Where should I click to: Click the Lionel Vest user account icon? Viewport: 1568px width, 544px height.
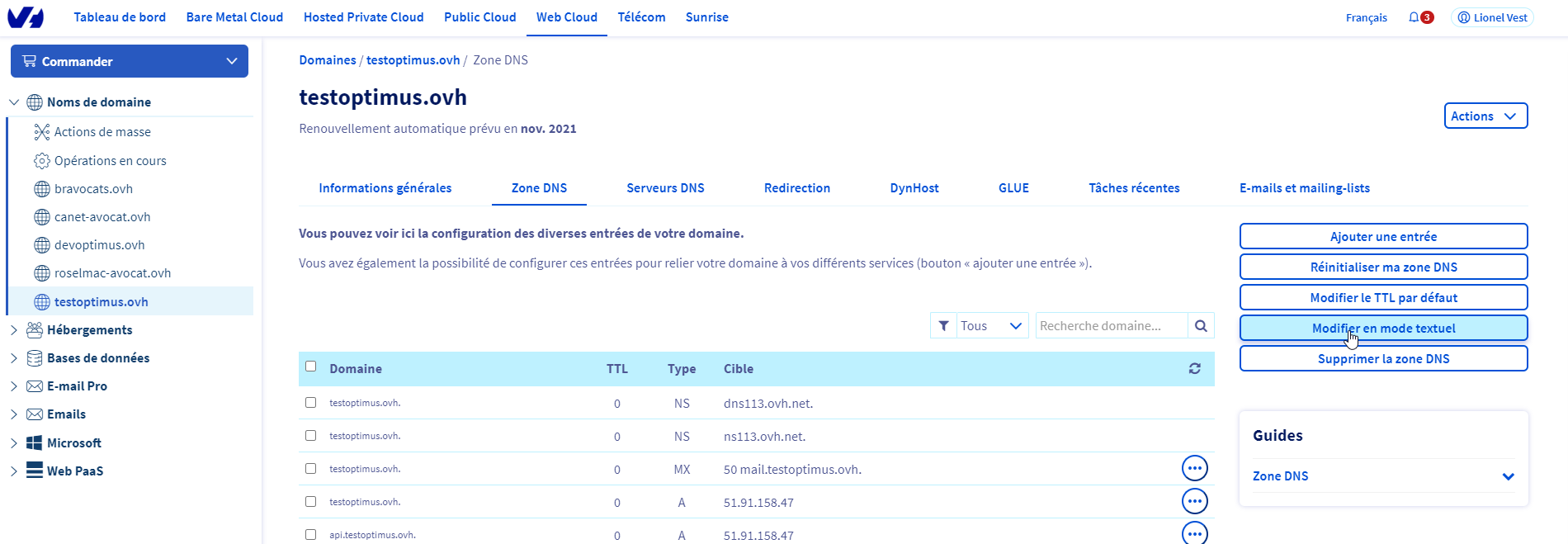point(1464,17)
